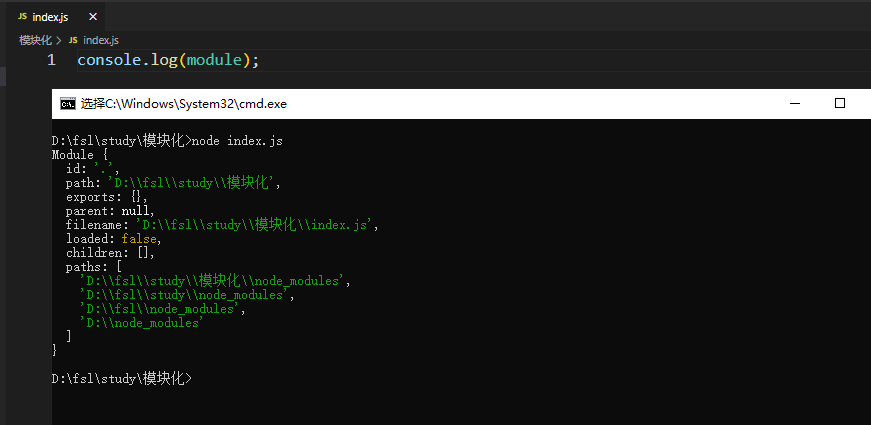Viewport: 871px width, 425px height.
Task: Click the cmd.exe window title text
Action: (x=183, y=103)
